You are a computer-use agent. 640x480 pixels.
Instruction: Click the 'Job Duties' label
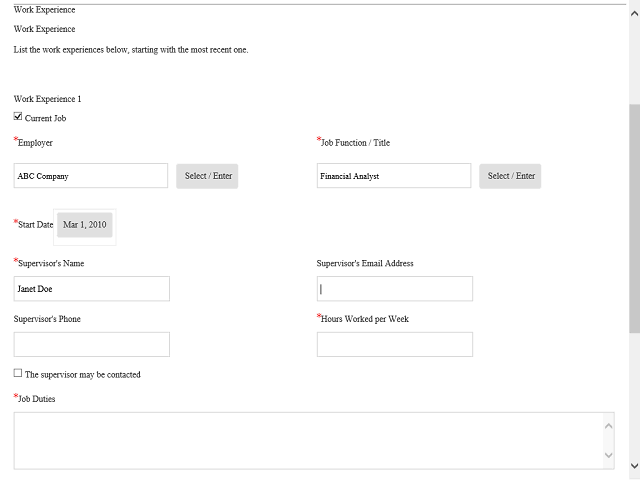point(36,399)
